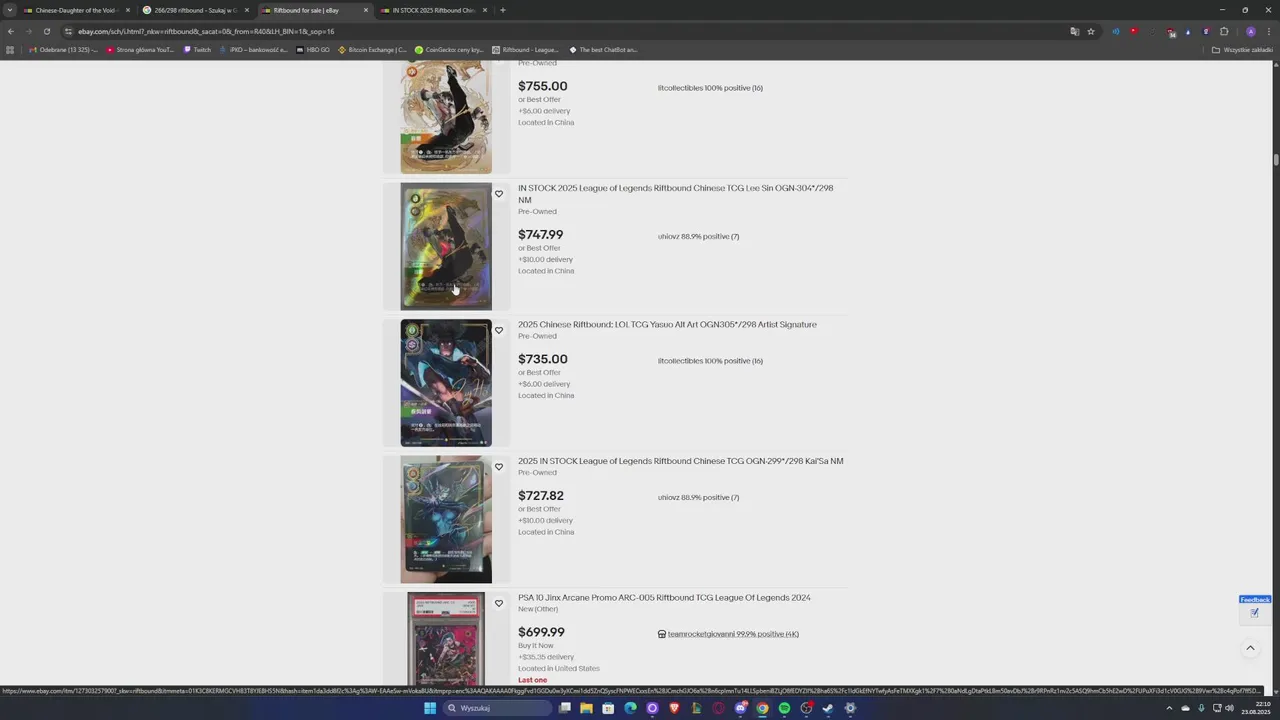Open Yasuo Alt Art Artist Signature listing title
The image size is (1280, 720).
tap(667, 324)
